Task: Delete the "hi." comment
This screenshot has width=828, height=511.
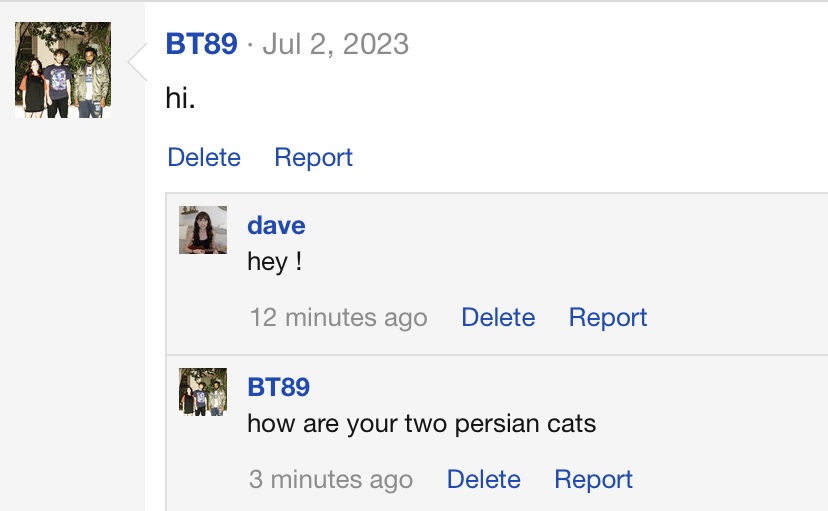Action: pyautogui.click(x=204, y=158)
